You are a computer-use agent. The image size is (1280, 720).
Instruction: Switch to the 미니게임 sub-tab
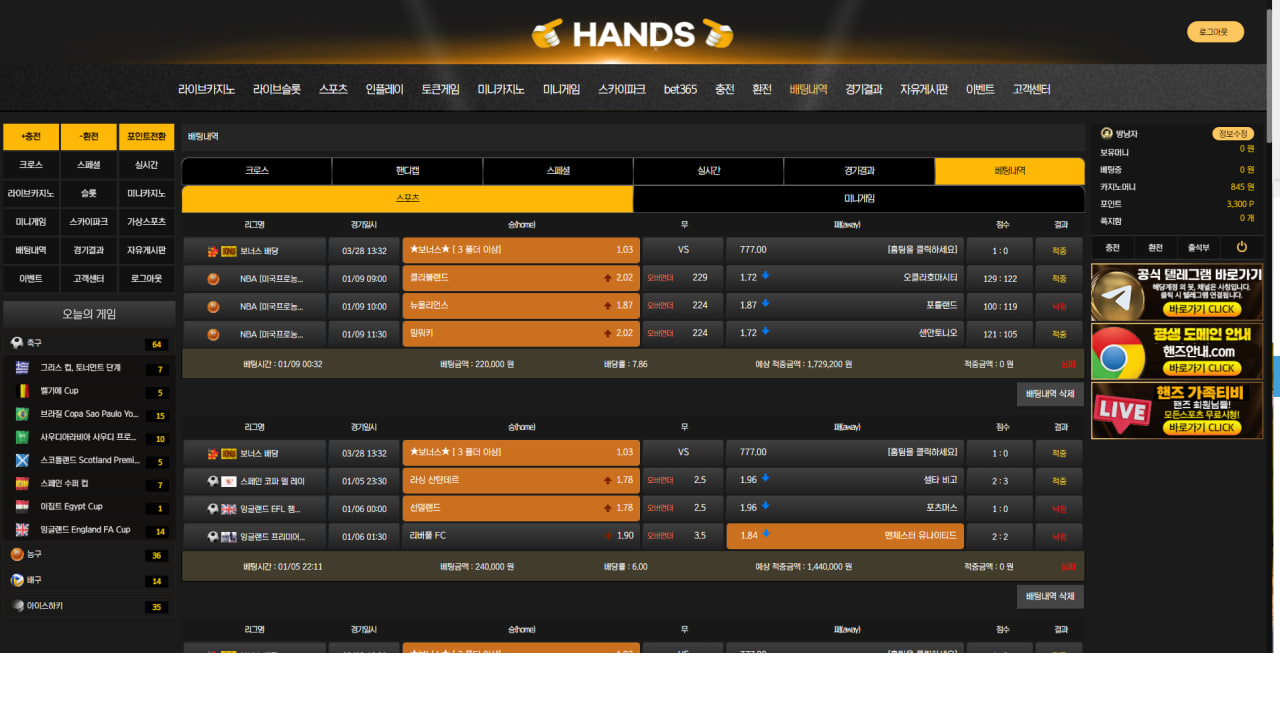coord(858,199)
